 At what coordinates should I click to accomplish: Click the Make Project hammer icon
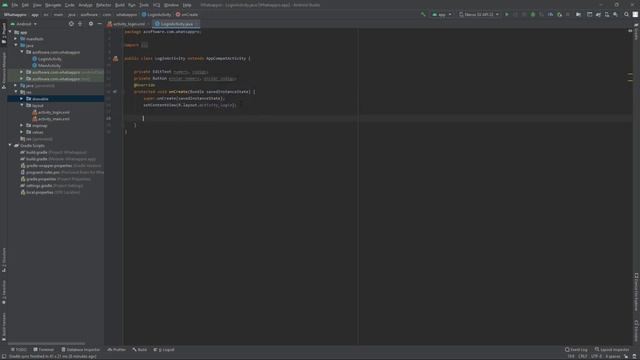pos(423,14)
